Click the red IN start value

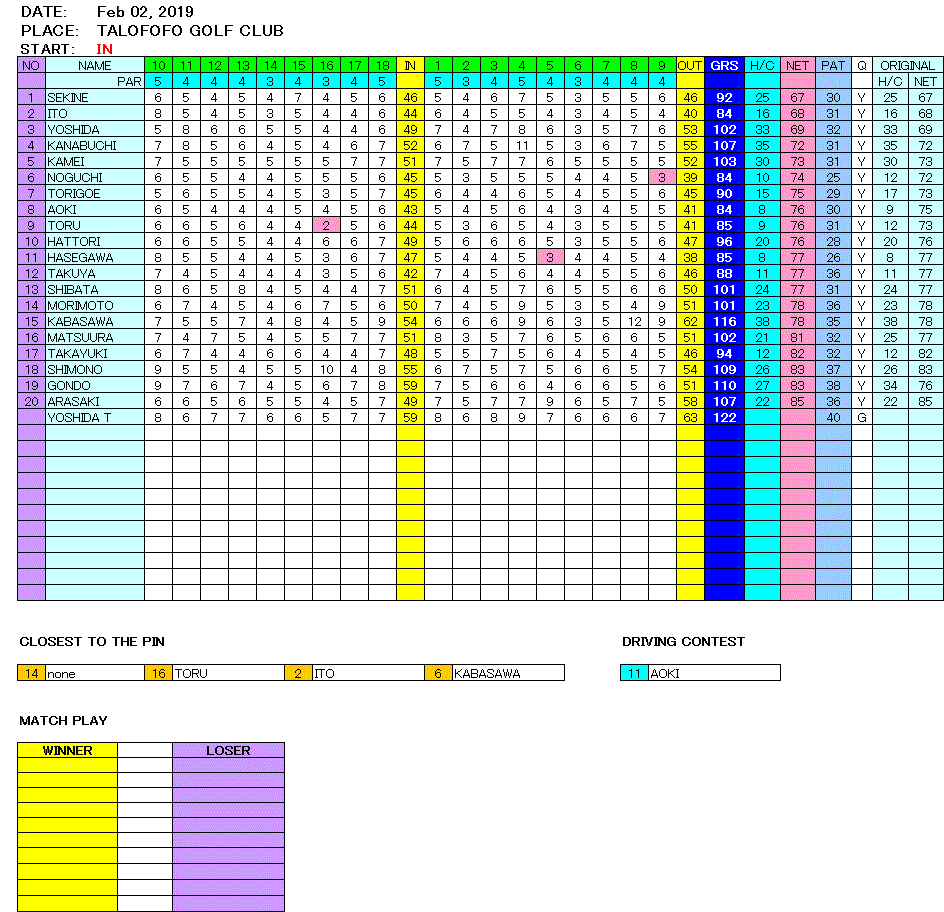coord(105,48)
